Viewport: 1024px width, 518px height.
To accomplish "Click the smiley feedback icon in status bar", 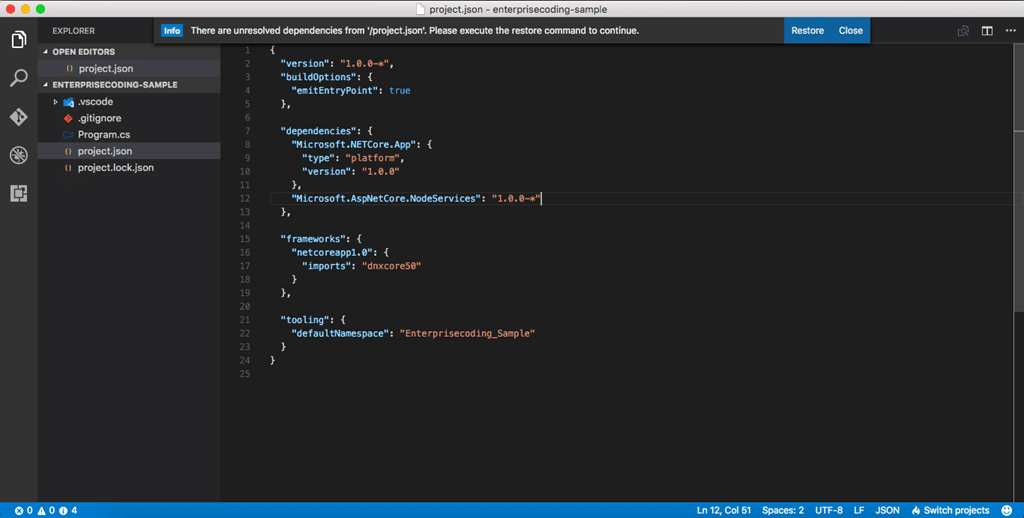I will coord(1007,510).
